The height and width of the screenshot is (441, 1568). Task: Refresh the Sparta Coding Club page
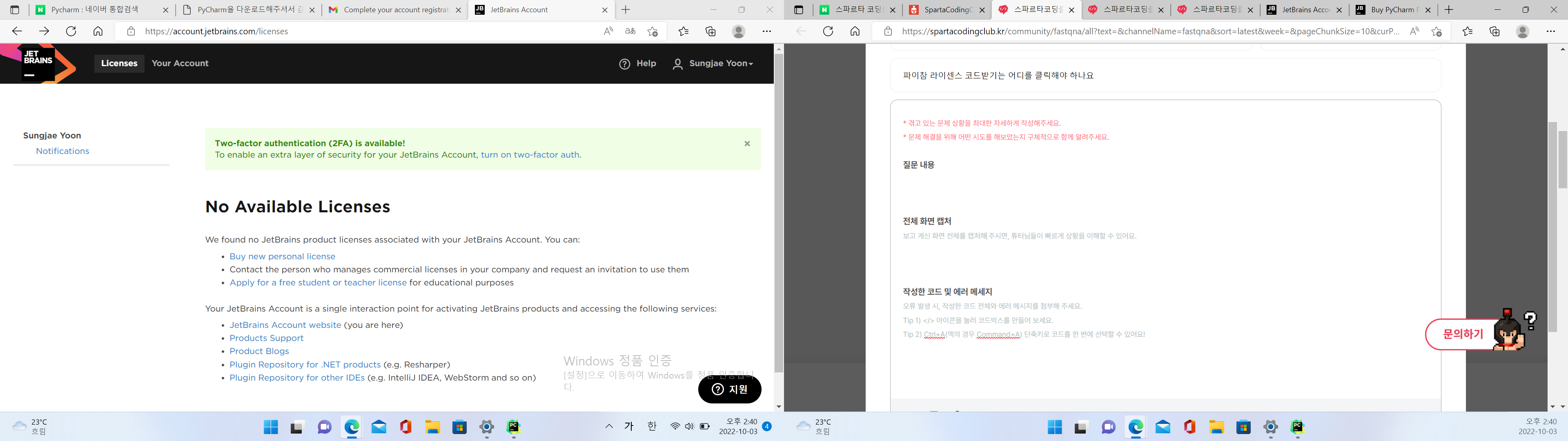(x=828, y=31)
